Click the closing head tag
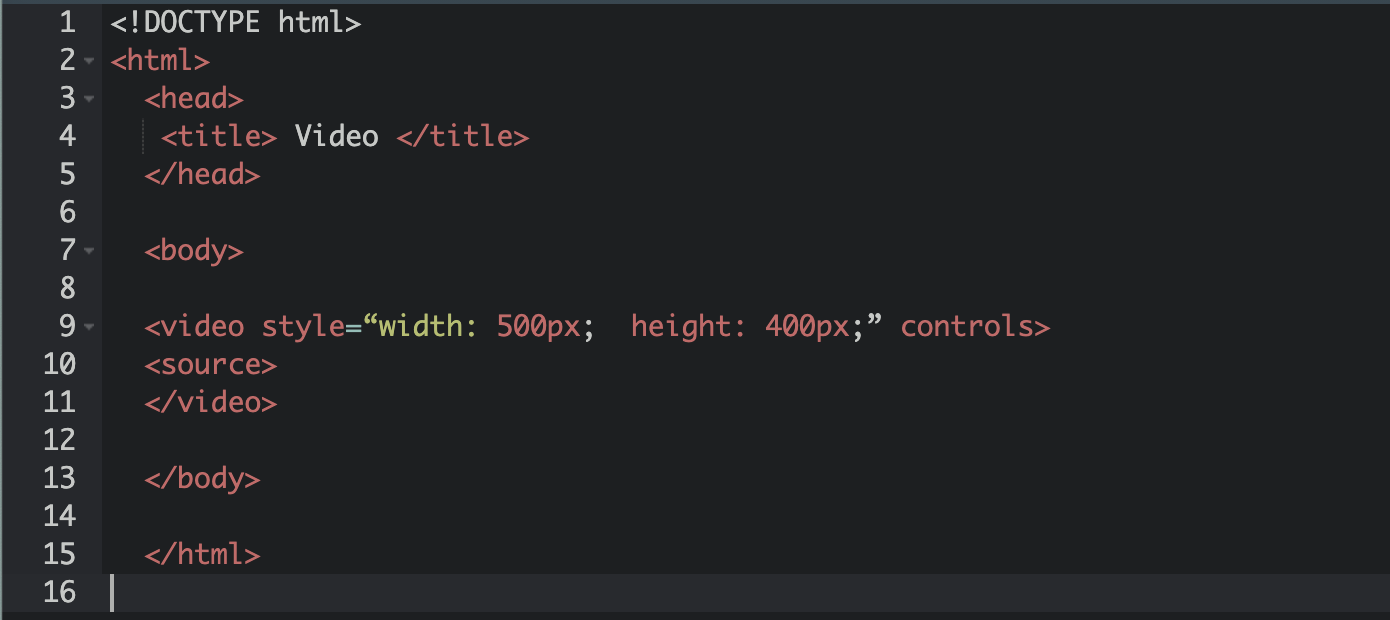 click(202, 174)
